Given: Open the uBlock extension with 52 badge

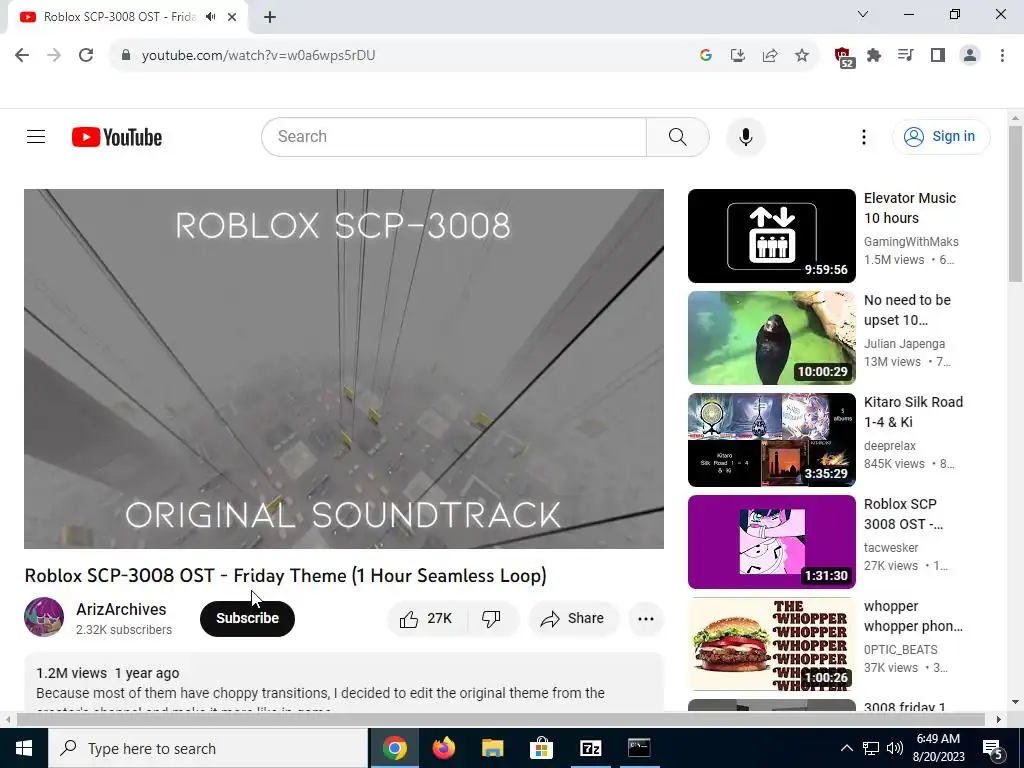Looking at the screenshot, I should (x=844, y=57).
